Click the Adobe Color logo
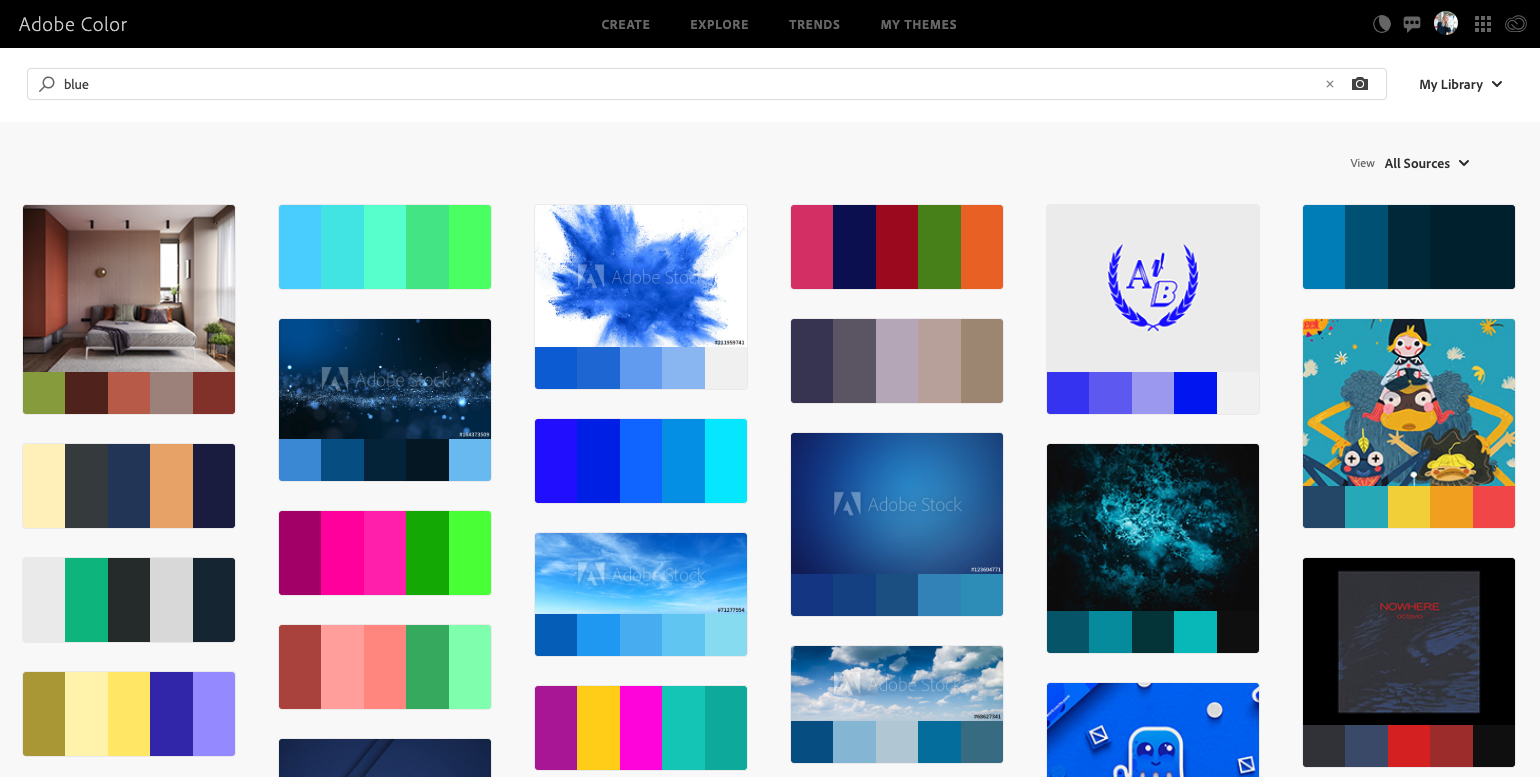1540x777 pixels. (73, 24)
